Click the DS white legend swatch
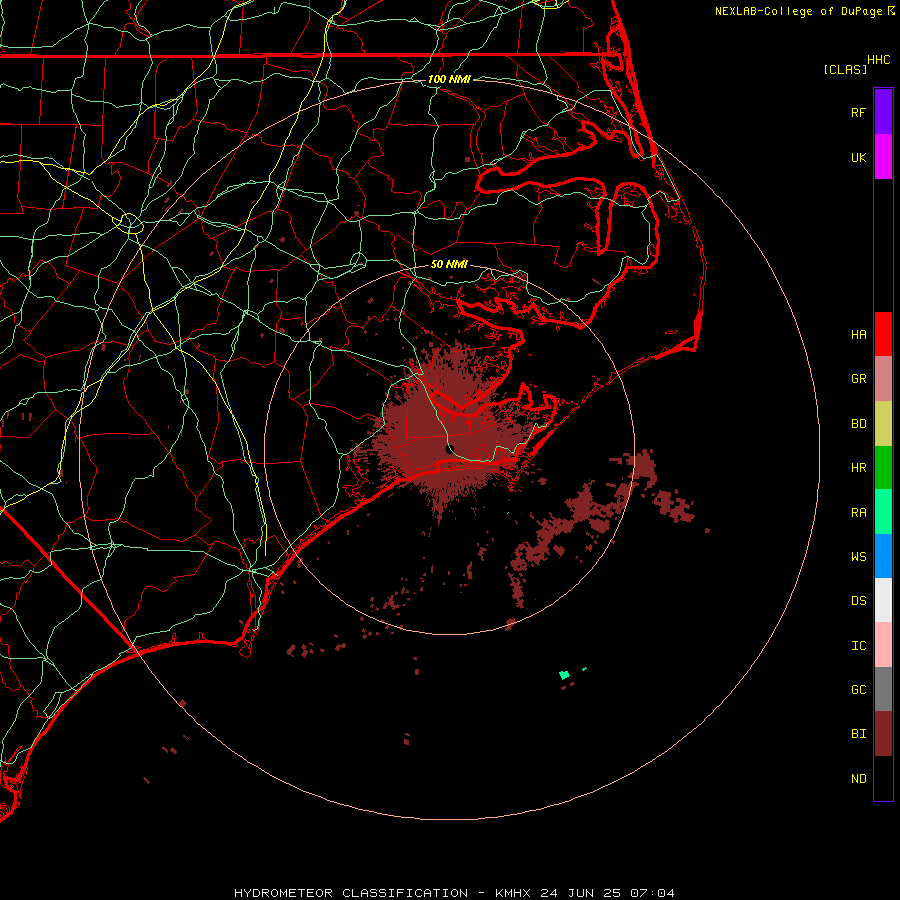 click(883, 600)
